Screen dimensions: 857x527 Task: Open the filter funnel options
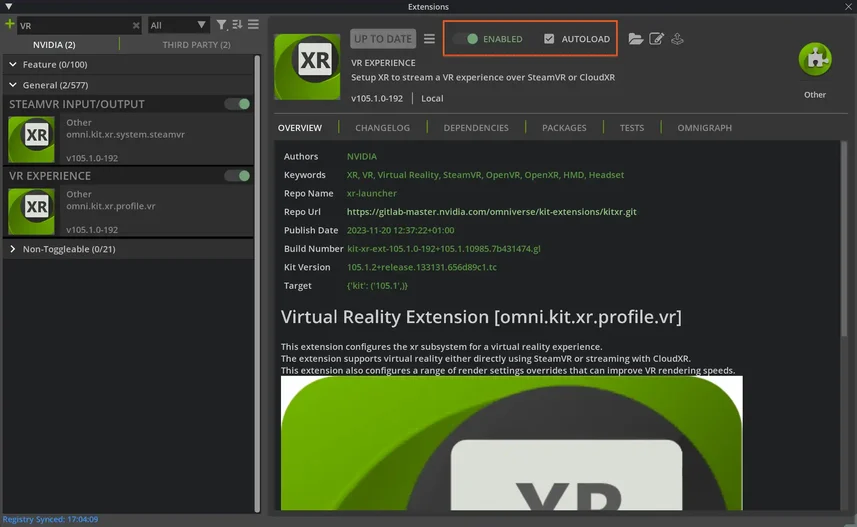click(221, 25)
